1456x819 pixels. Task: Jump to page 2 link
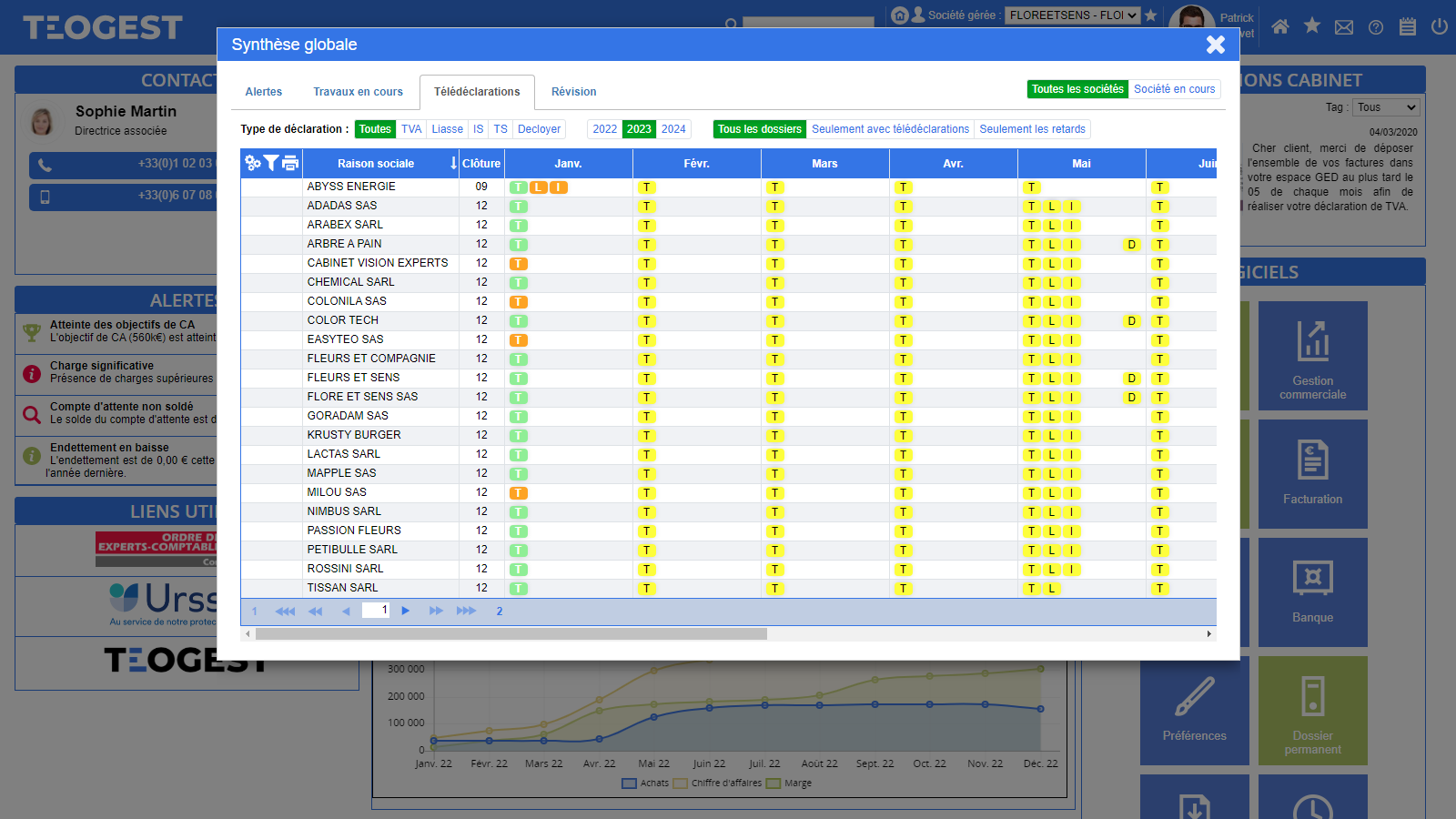click(500, 612)
